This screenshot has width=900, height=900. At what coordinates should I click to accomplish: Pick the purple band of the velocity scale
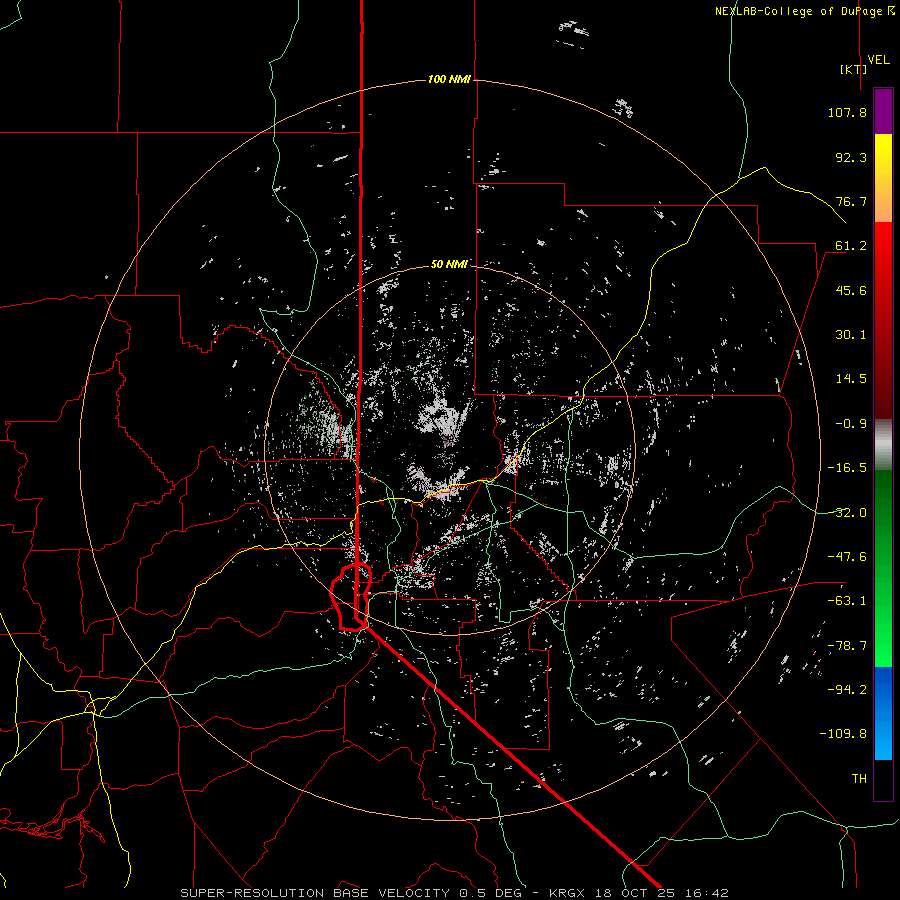click(x=883, y=112)
